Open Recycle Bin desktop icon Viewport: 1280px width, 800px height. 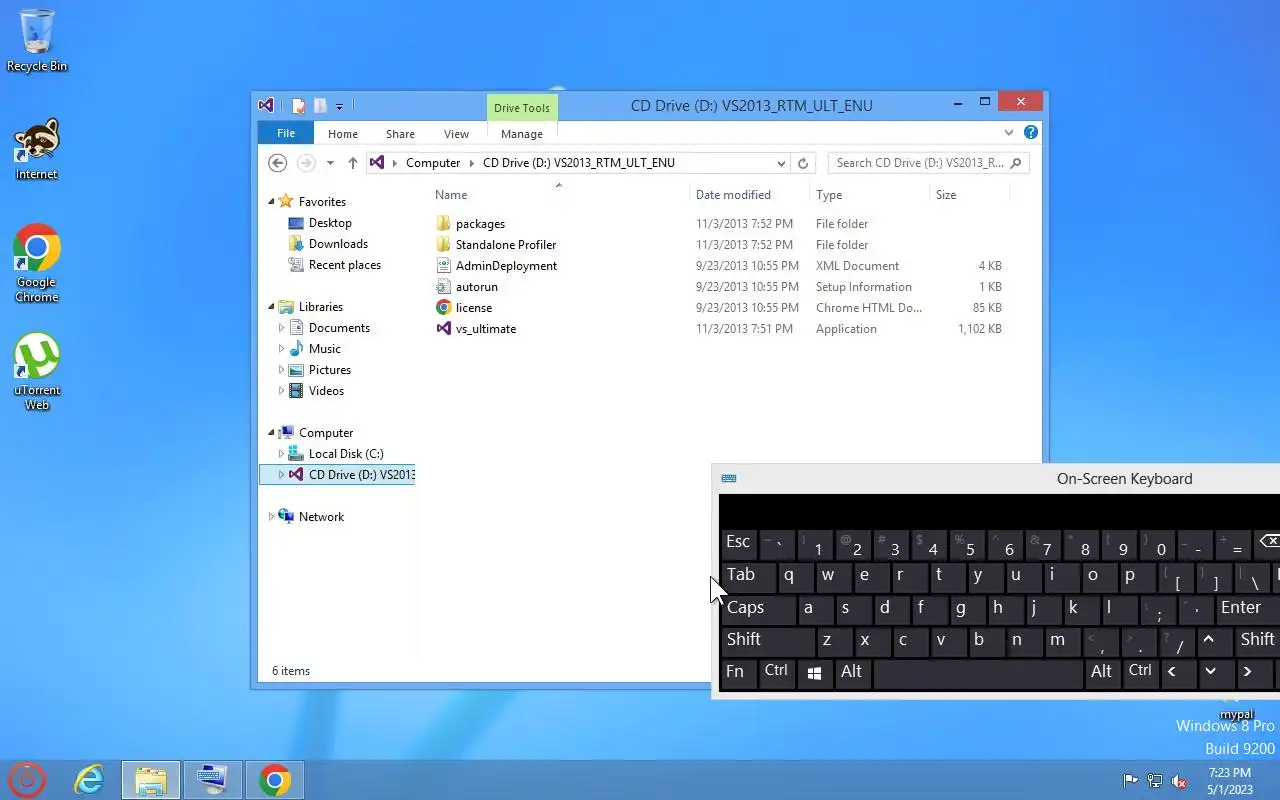pyautogui.click(x=37, y=41)
